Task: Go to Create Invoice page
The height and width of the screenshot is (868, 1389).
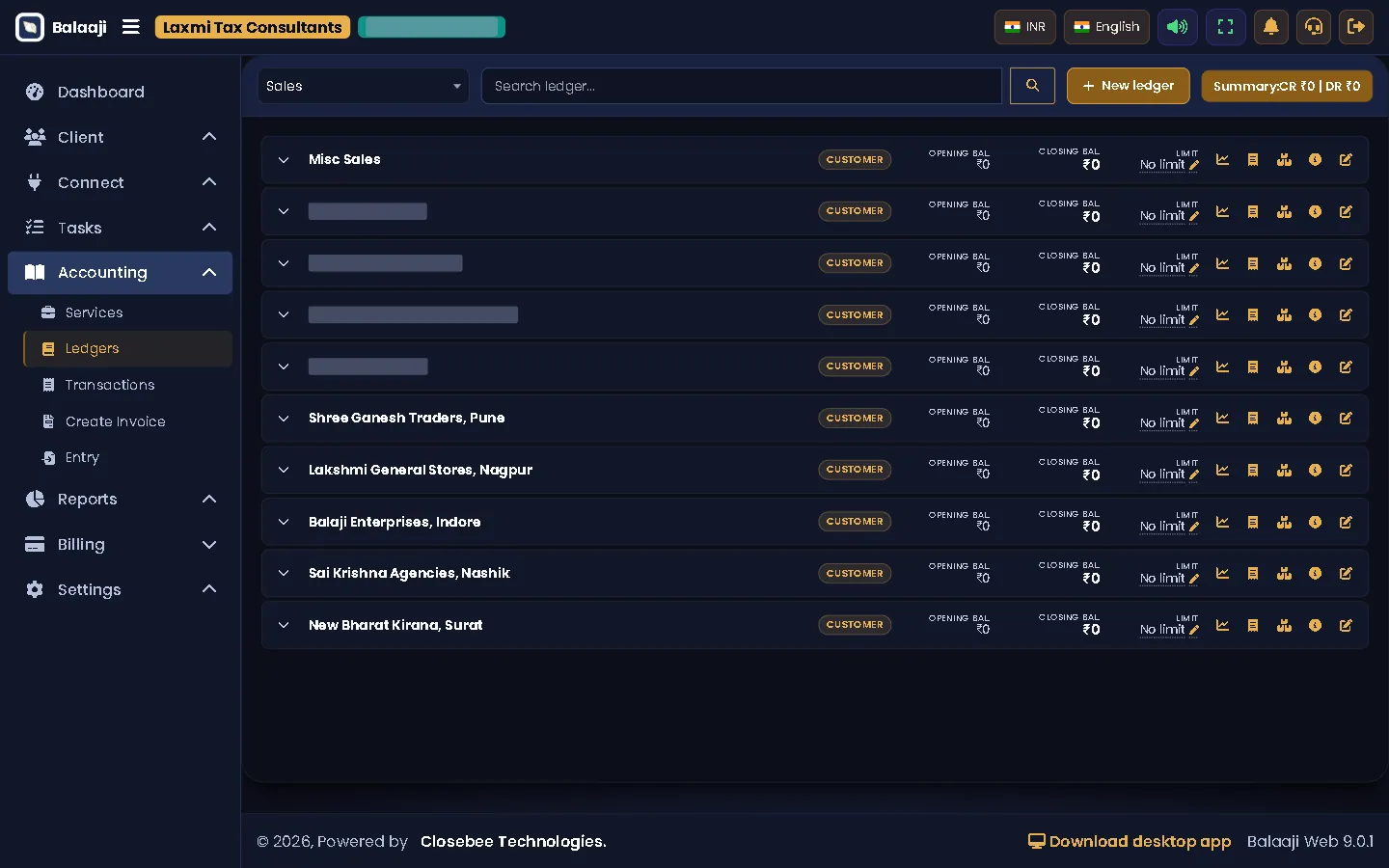Action: point(127,421)
